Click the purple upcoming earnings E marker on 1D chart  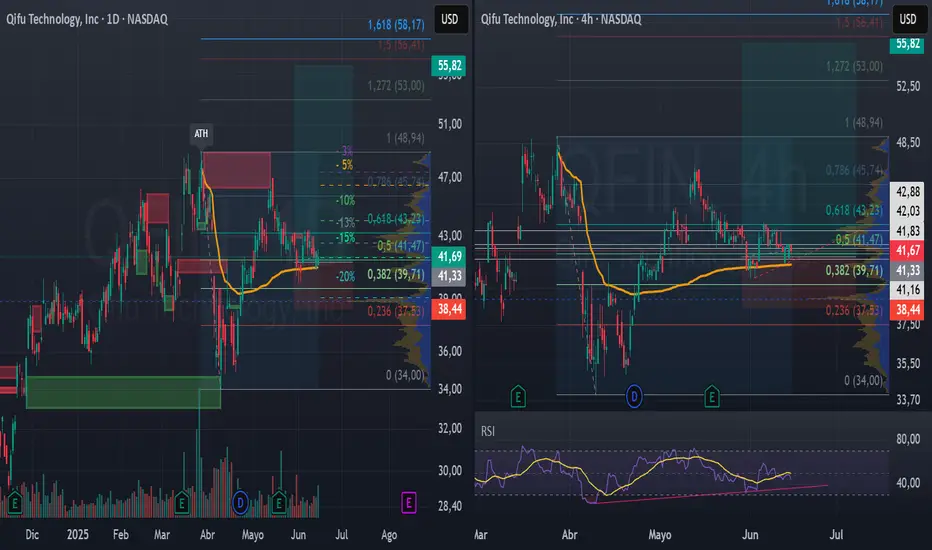[408, 504]
